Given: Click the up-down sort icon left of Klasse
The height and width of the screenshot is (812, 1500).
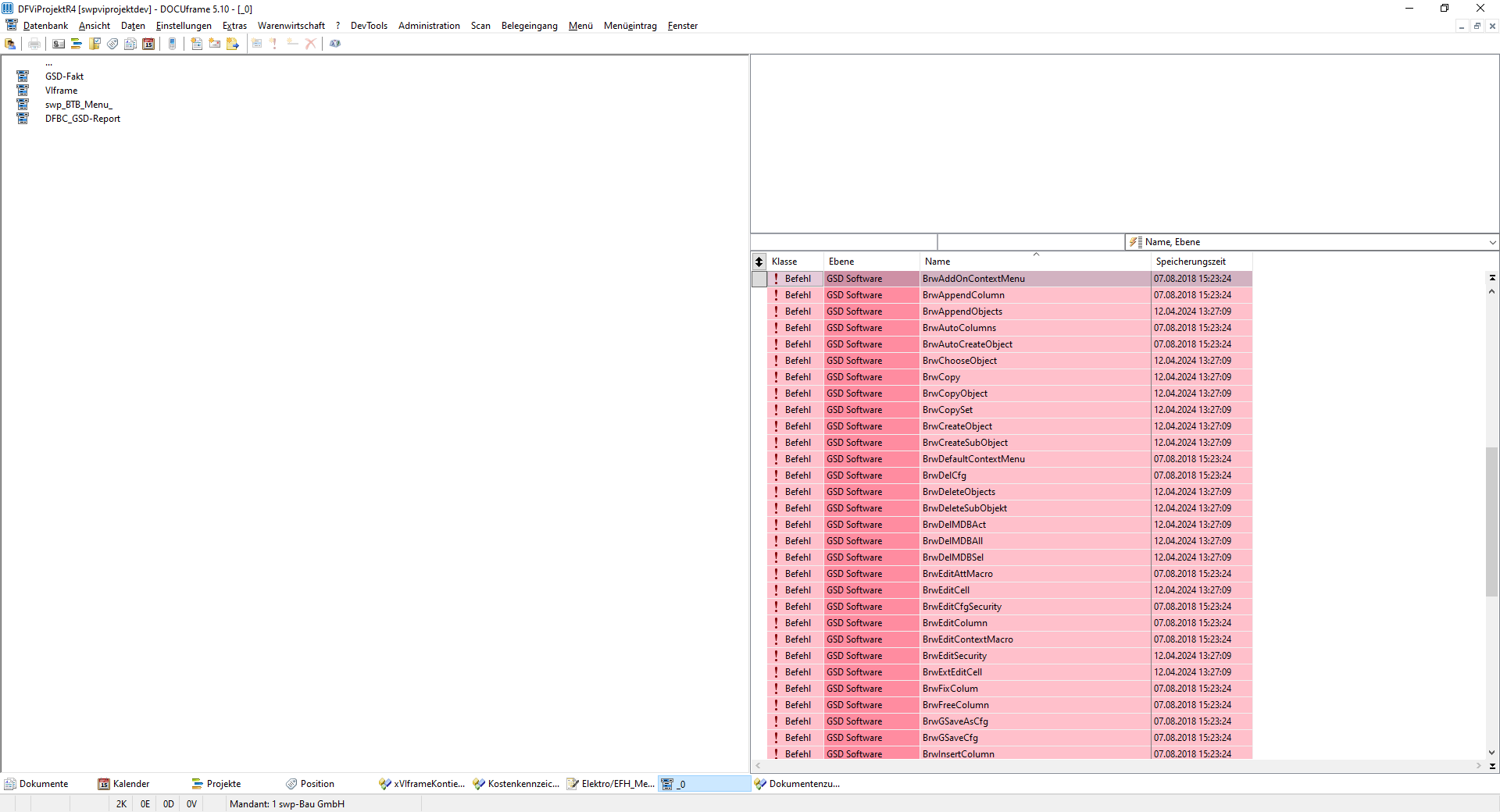Looking at the screenshot, I should (x=759, y=262).
